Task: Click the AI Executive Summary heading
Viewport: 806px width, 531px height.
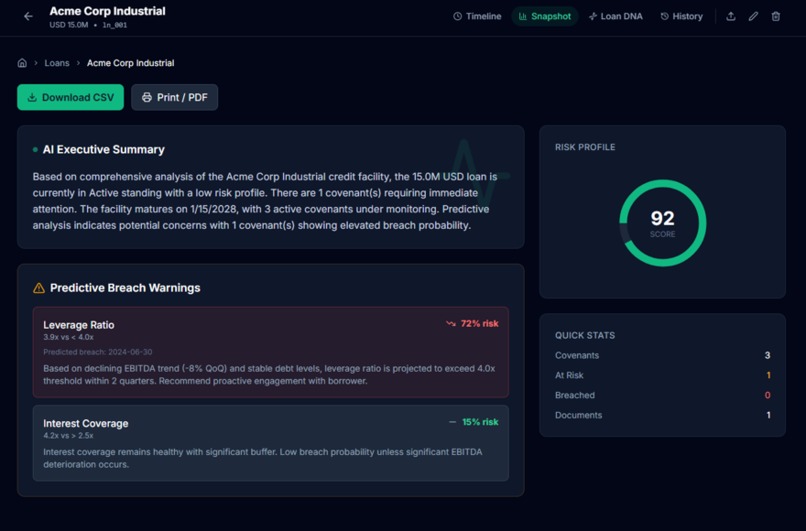Action: pyautogui.click(x=103, y=150)
